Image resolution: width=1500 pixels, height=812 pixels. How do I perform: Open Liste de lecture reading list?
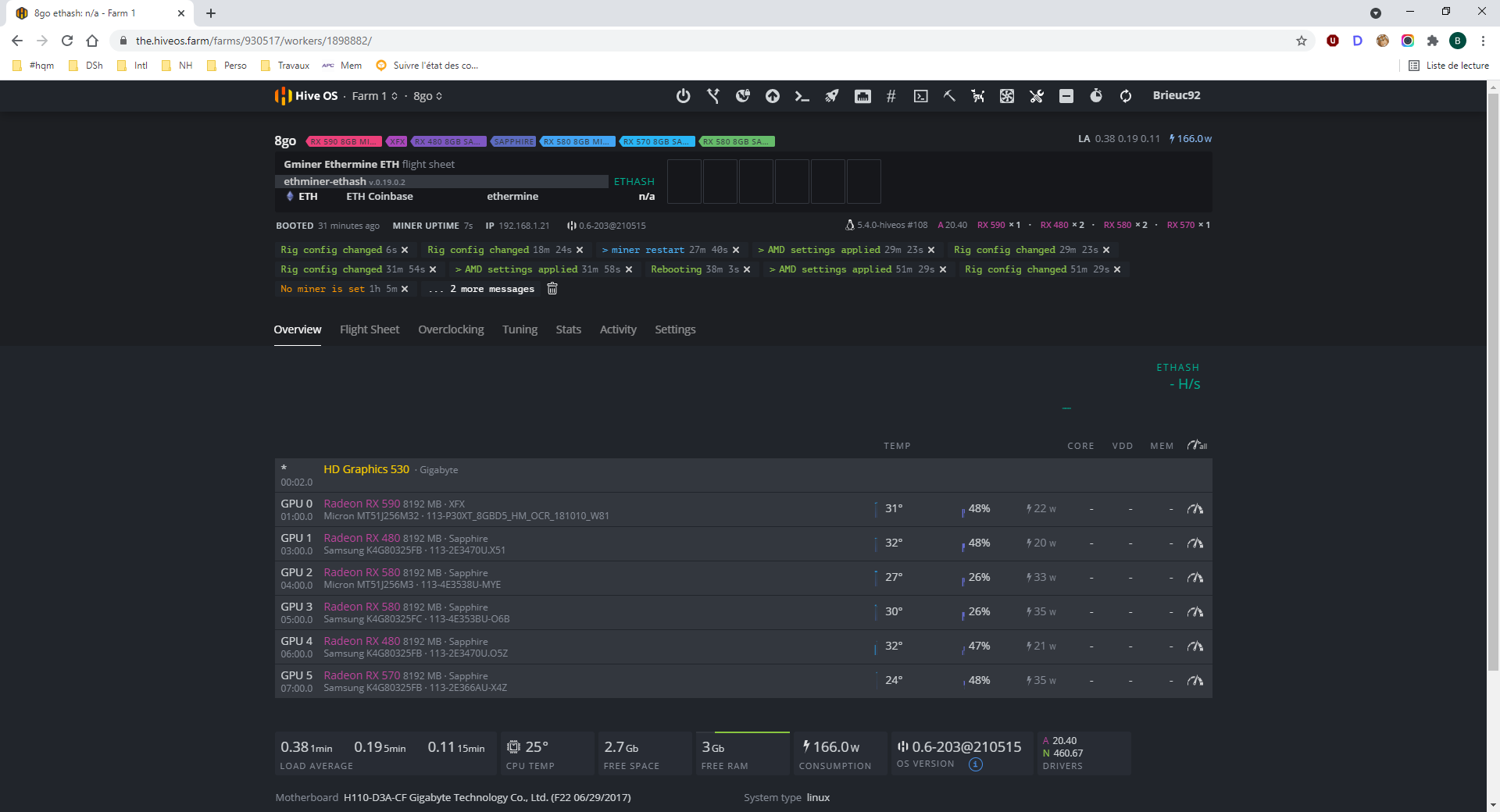[1448, 66]
